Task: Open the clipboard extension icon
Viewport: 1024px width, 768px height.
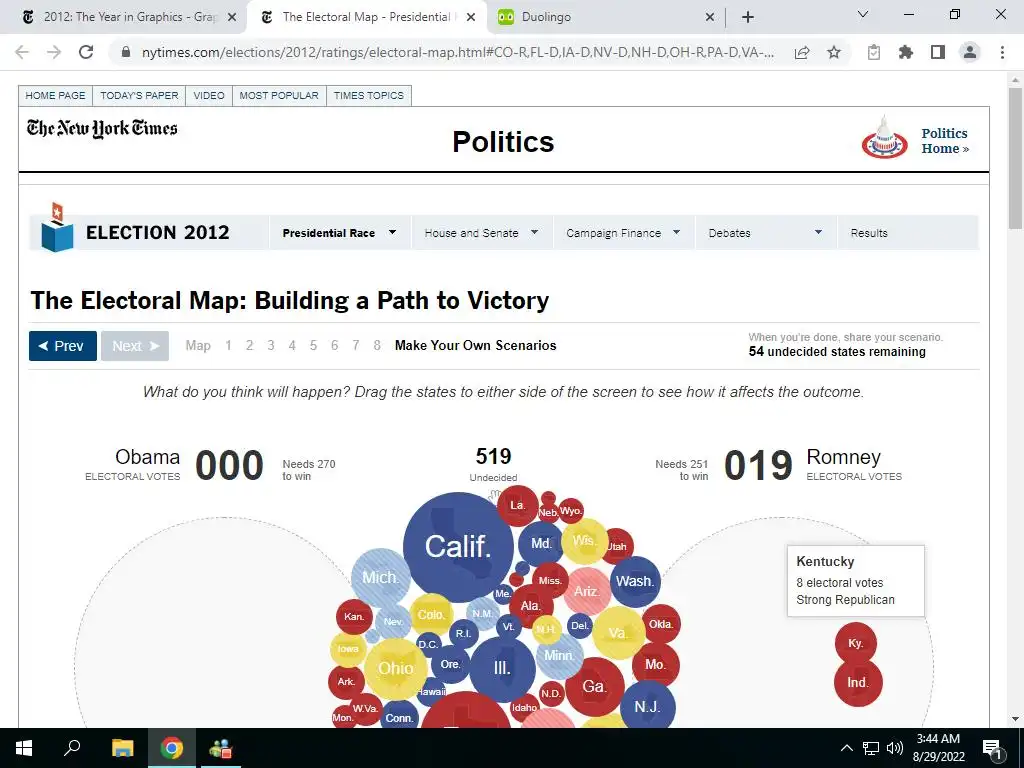Action: pos(874,52)
